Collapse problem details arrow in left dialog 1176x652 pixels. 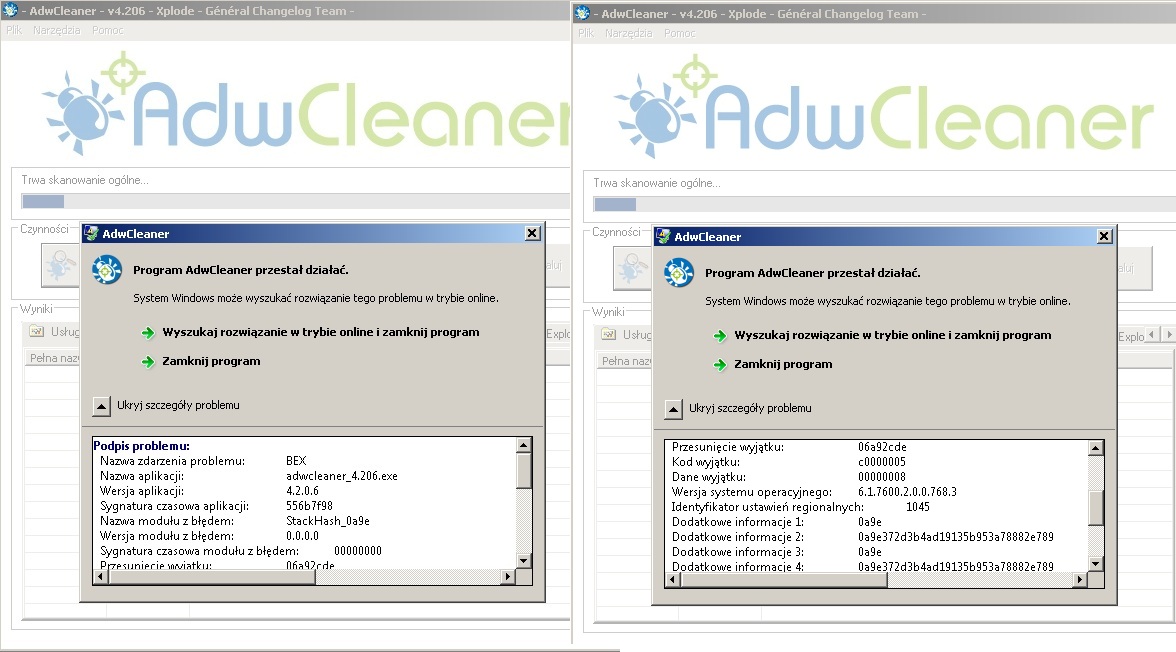click(x=101, y=406)
